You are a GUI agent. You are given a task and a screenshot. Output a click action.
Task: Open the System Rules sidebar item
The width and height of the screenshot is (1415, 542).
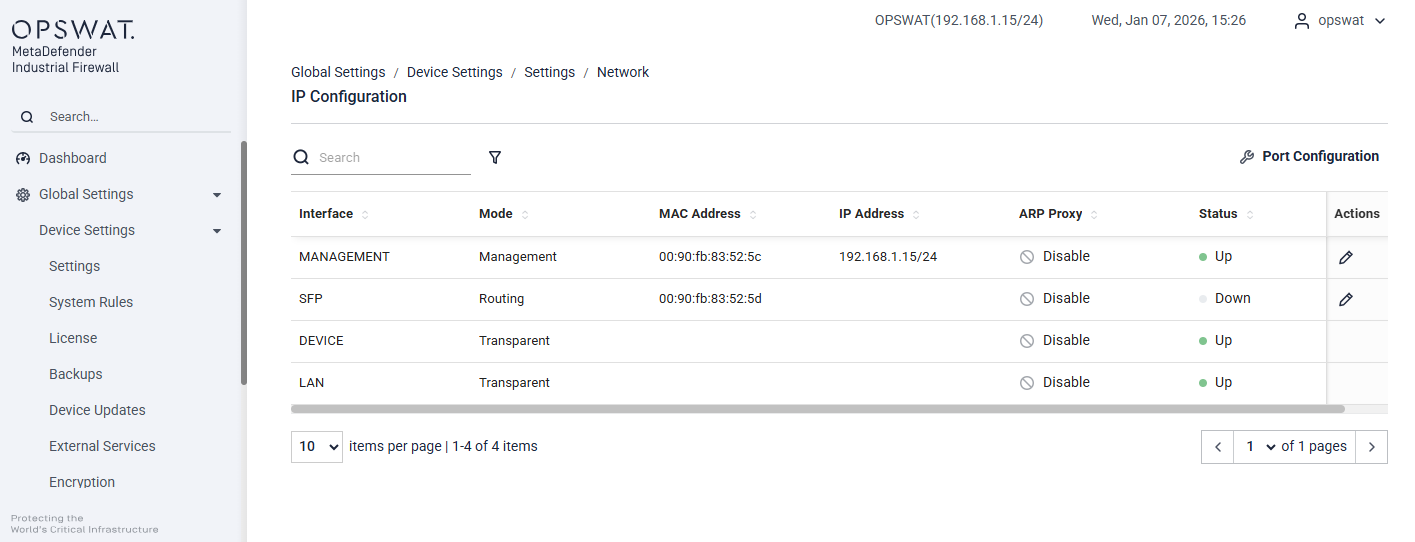(x=91, y=302)
